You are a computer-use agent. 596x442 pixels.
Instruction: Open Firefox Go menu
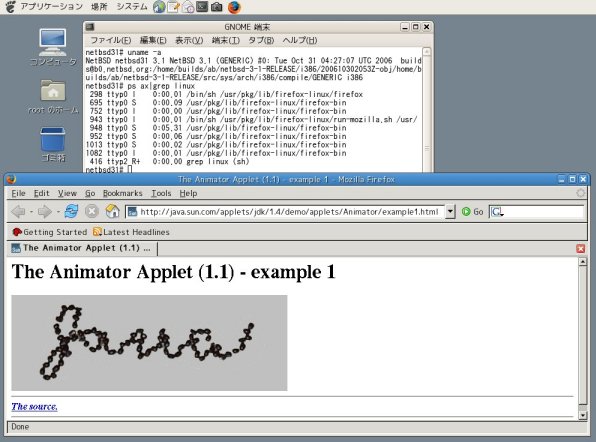pos(90,193)
